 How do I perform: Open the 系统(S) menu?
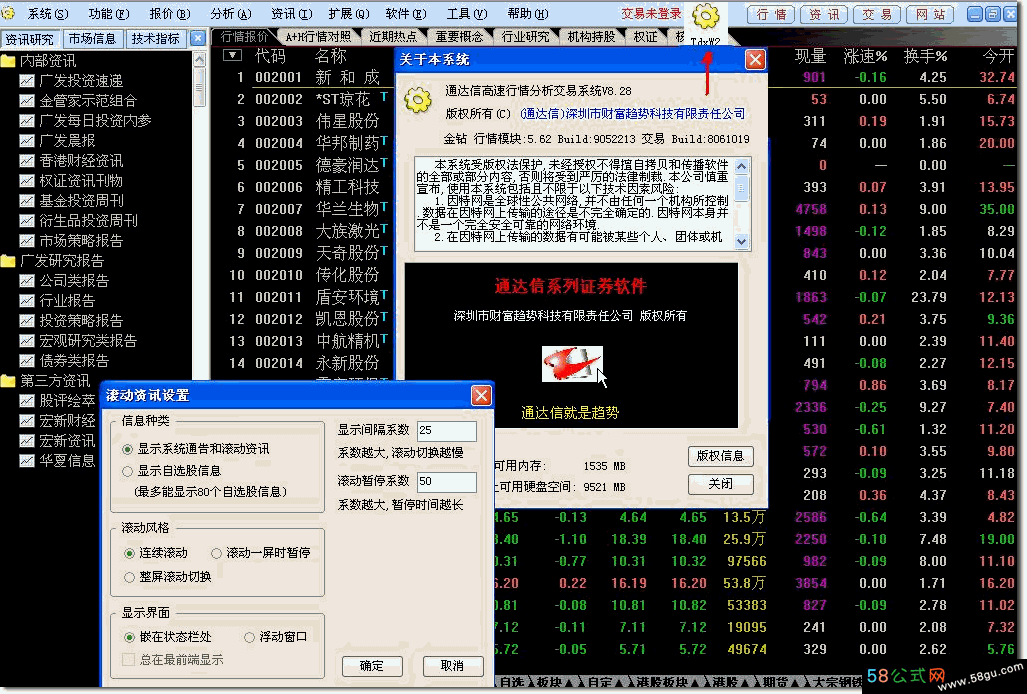[x=47, y=13]
